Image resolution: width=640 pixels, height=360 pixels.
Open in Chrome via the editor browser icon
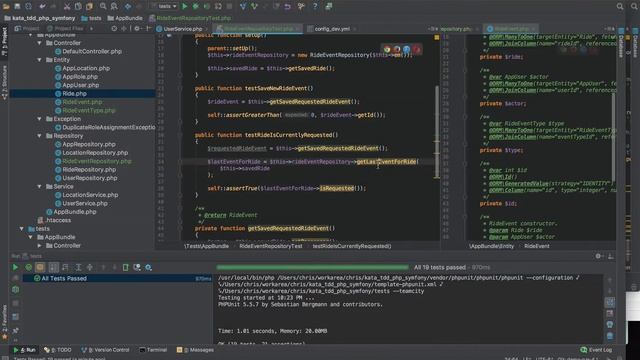coord(387,49)
